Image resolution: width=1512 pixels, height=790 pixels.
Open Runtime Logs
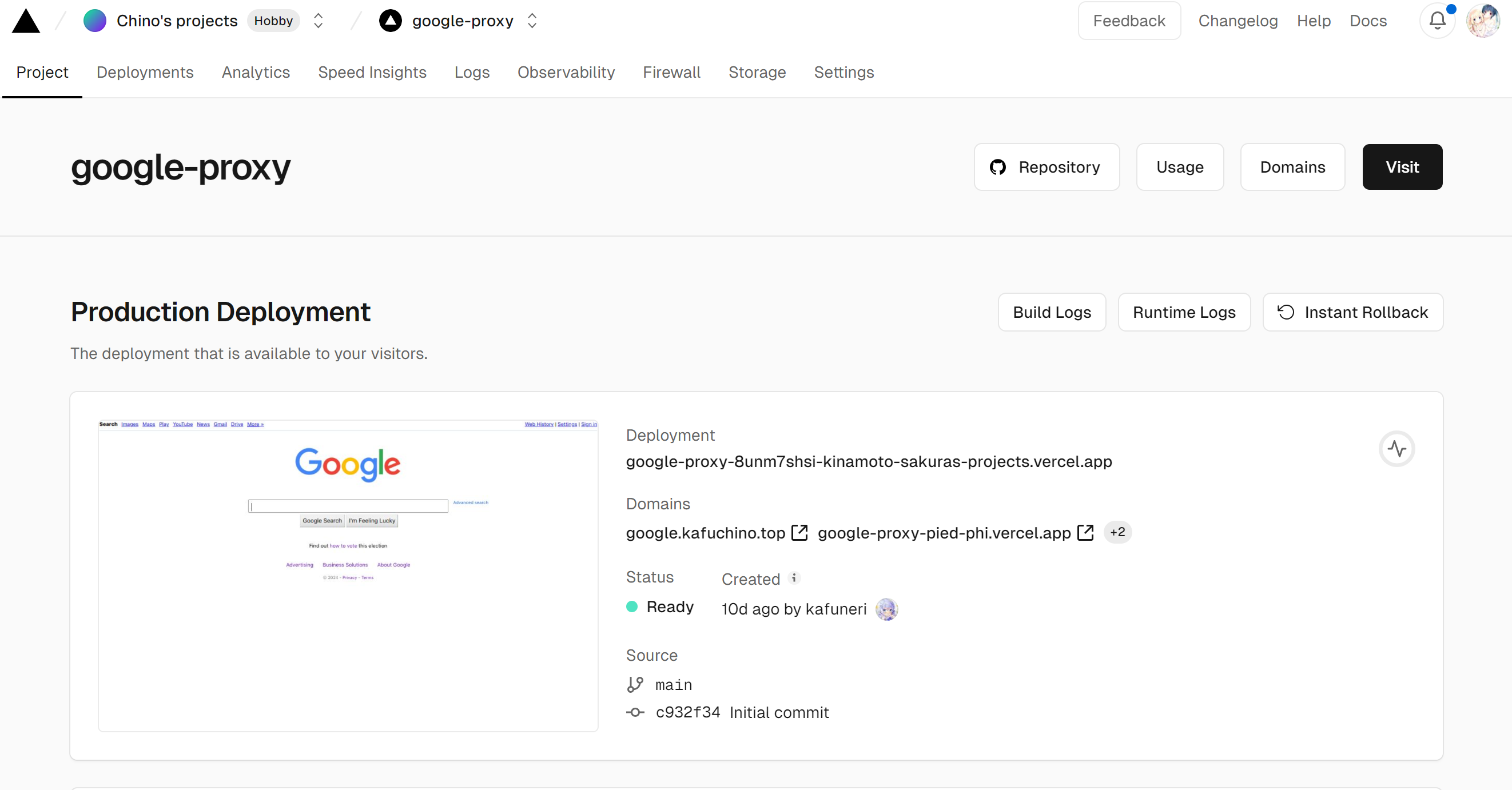point(1184,312)
